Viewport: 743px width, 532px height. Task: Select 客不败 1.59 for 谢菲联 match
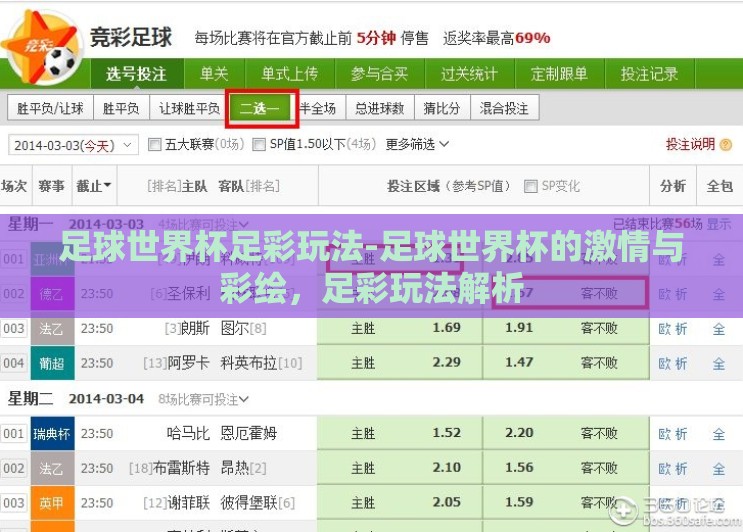click(566, 502)
